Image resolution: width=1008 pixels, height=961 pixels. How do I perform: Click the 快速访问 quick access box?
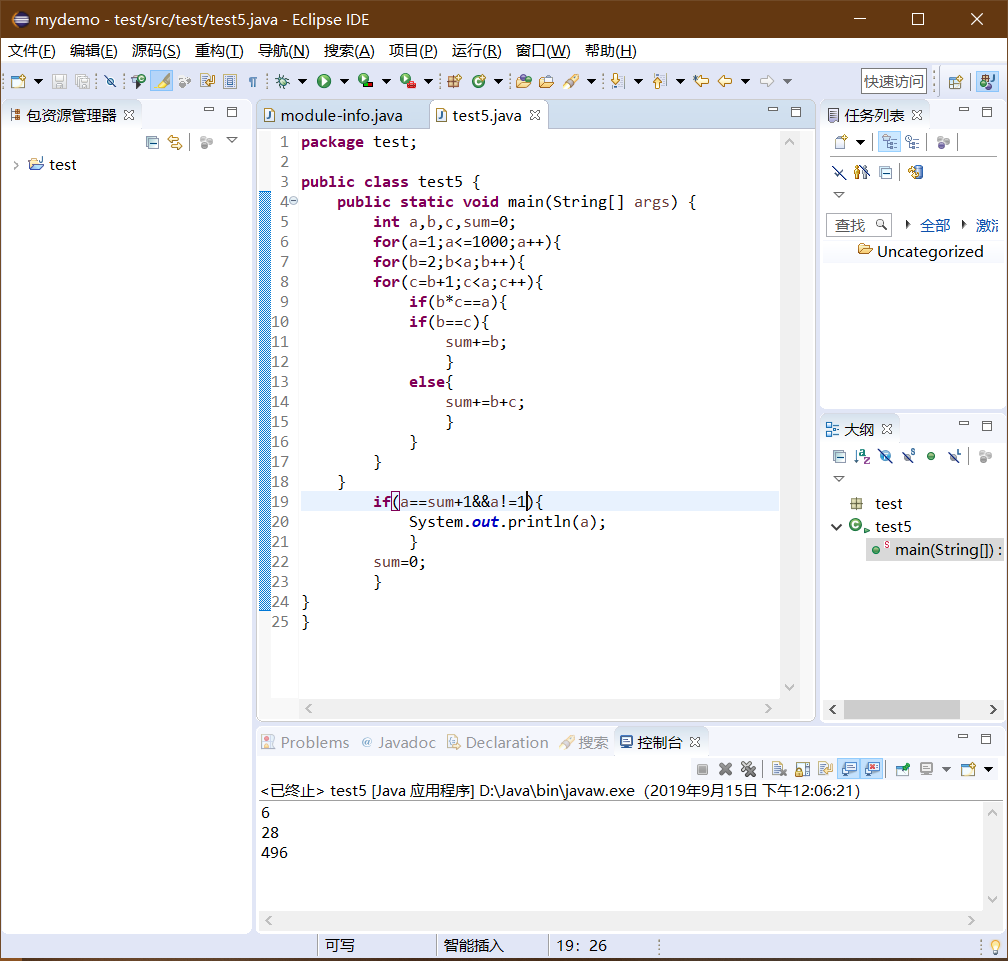point(894,82)
